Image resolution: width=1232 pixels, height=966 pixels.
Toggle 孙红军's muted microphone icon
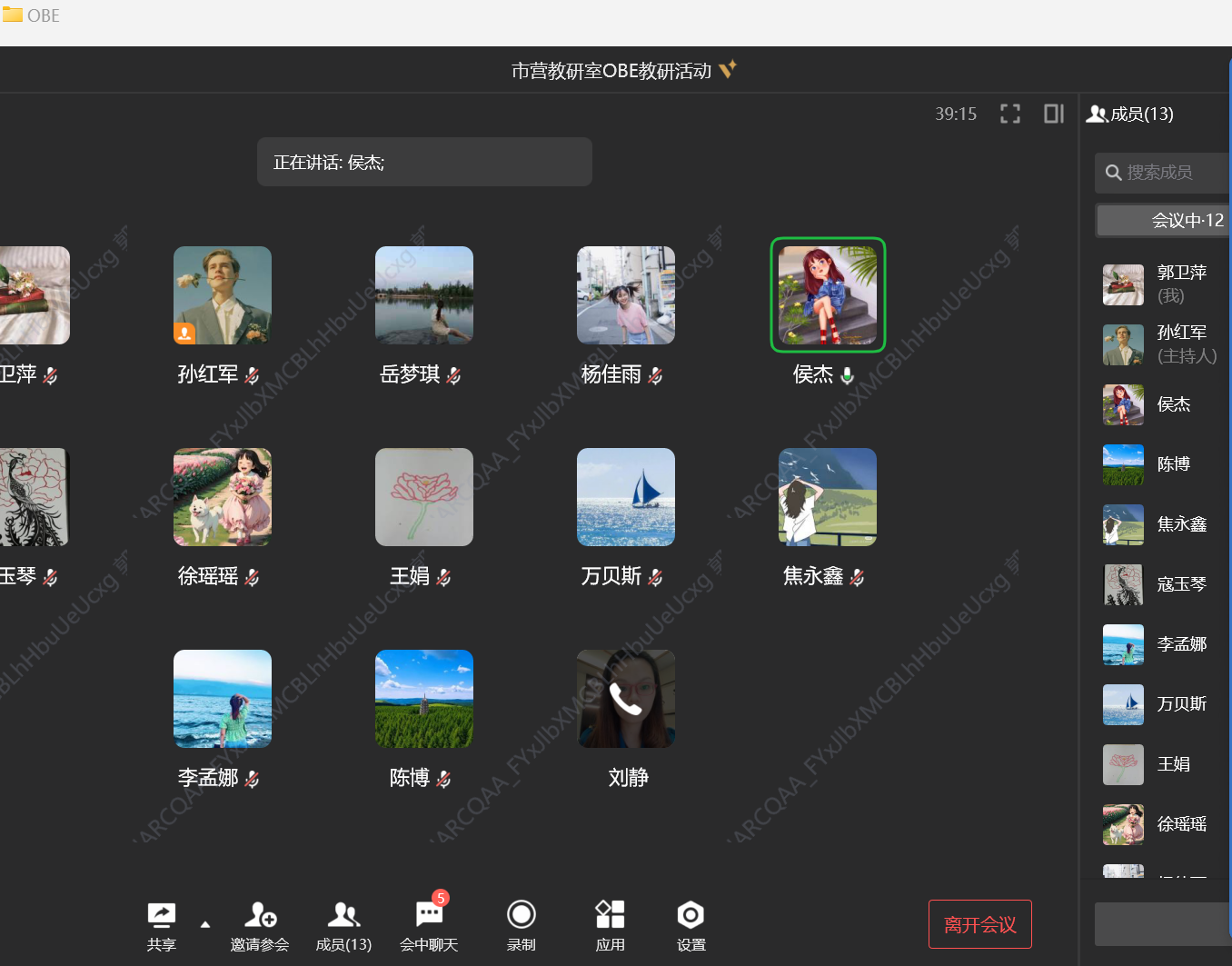(253, 375)
